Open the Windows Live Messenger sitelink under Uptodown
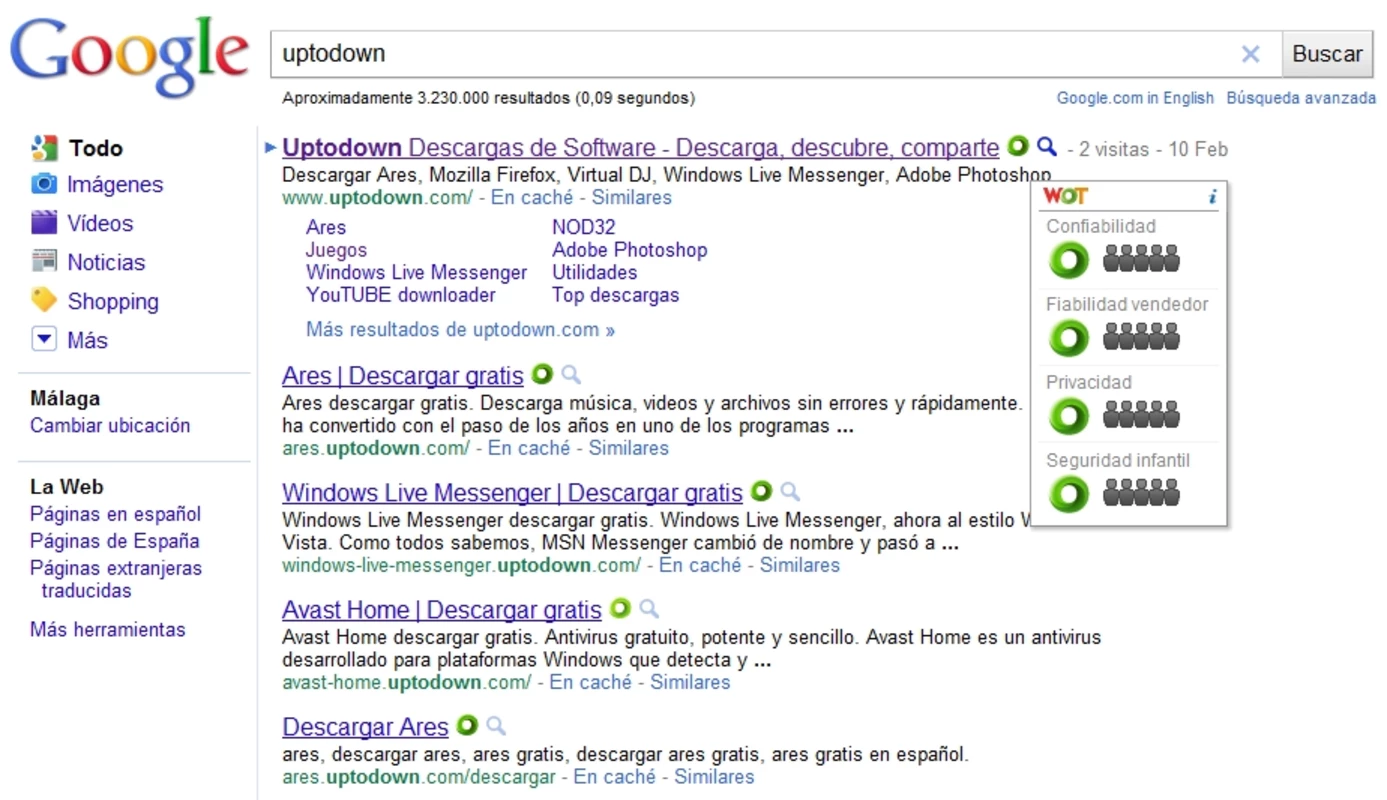This screenshot has height=800, width=1387. click(x=416, y=272)
